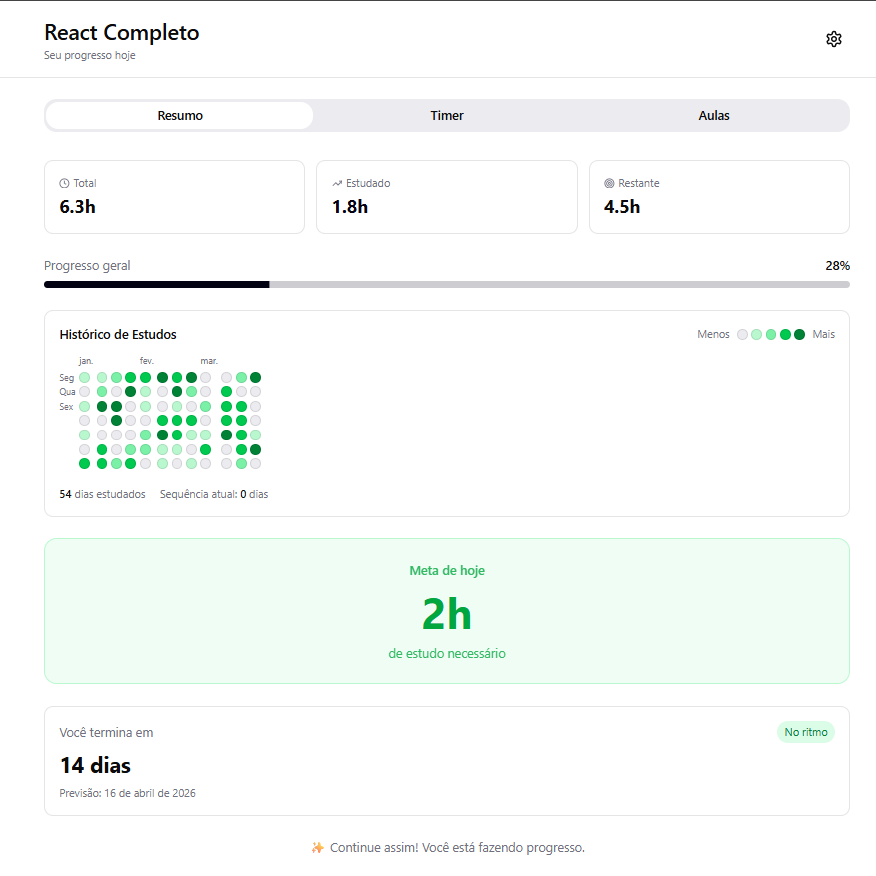876x876 pixels.
Task: Click the clock icon in the Total card
Action: tap(61, 183)
